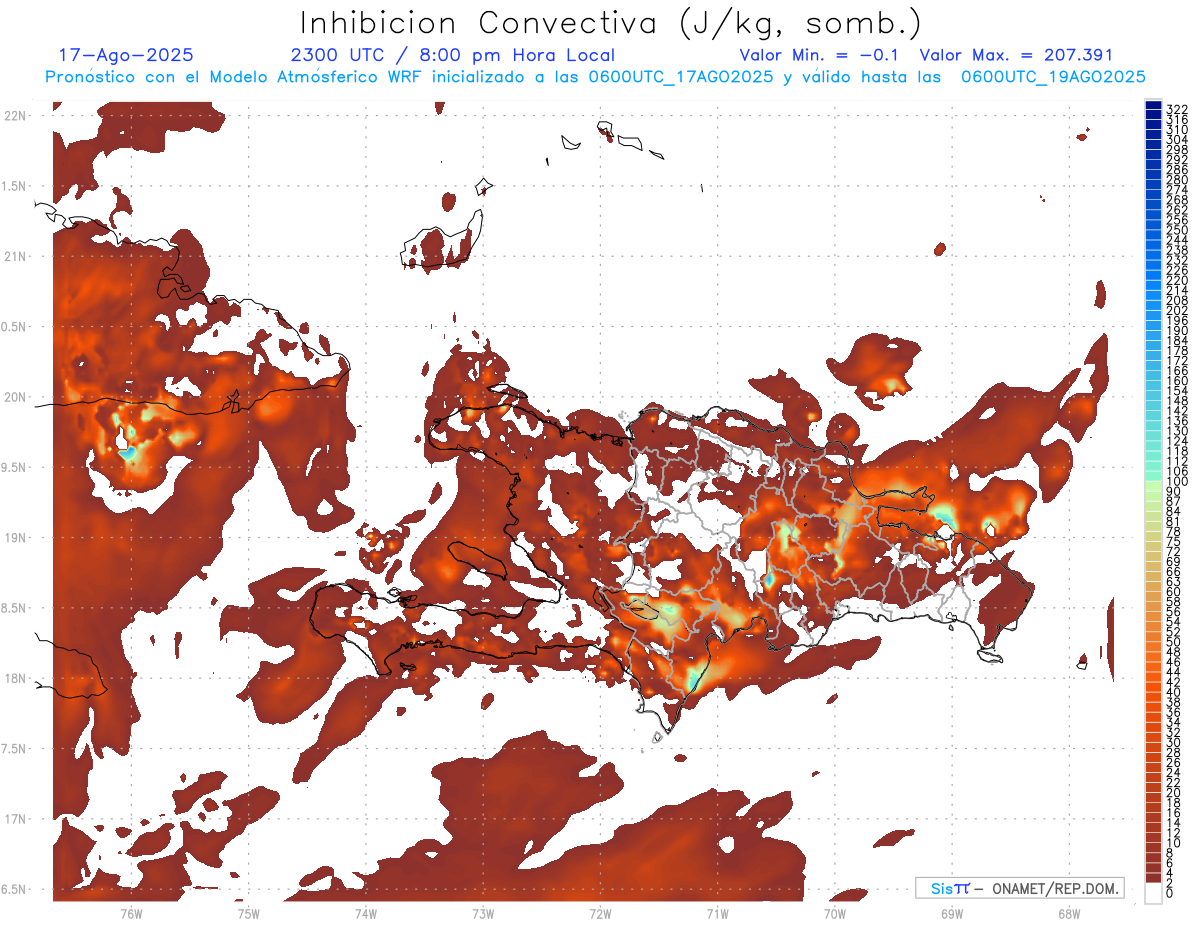This screenshot has height=927, width=1200.
Task: Click the "250" color scale value
Action: pos(1176,230)
